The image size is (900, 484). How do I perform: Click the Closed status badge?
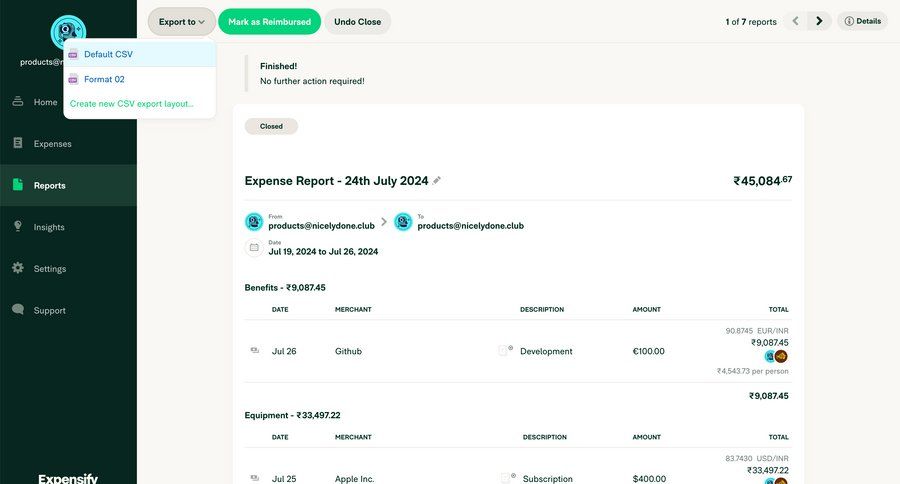click(x=271, y=126)
